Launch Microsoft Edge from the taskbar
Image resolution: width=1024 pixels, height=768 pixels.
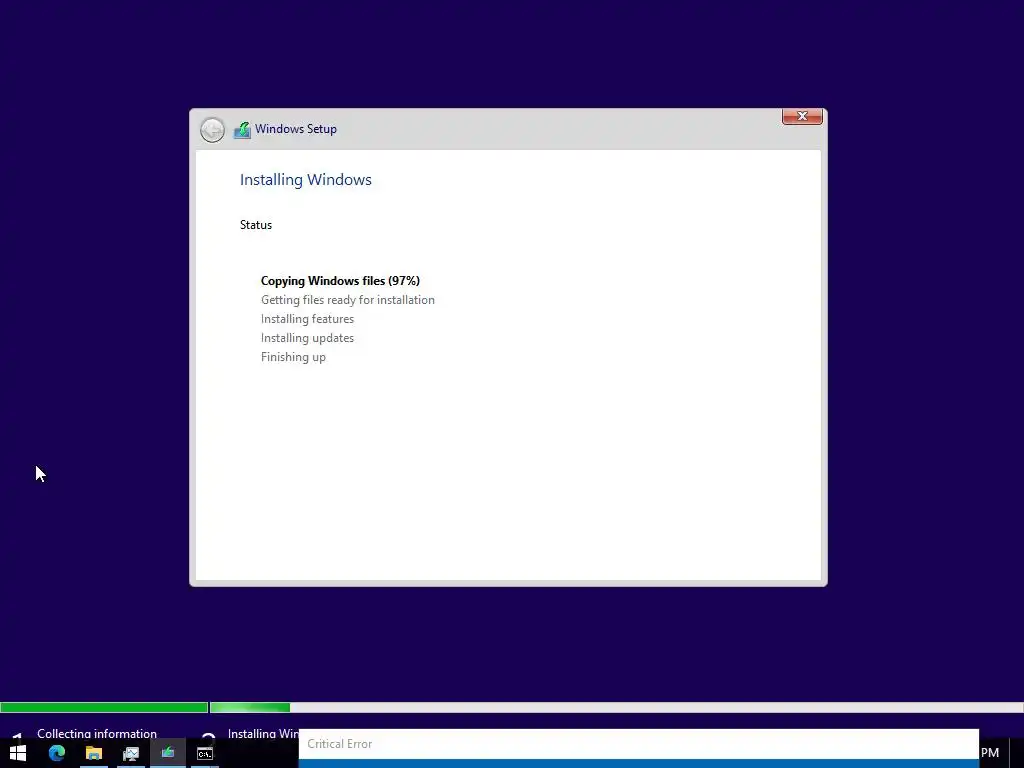(57, 753)
